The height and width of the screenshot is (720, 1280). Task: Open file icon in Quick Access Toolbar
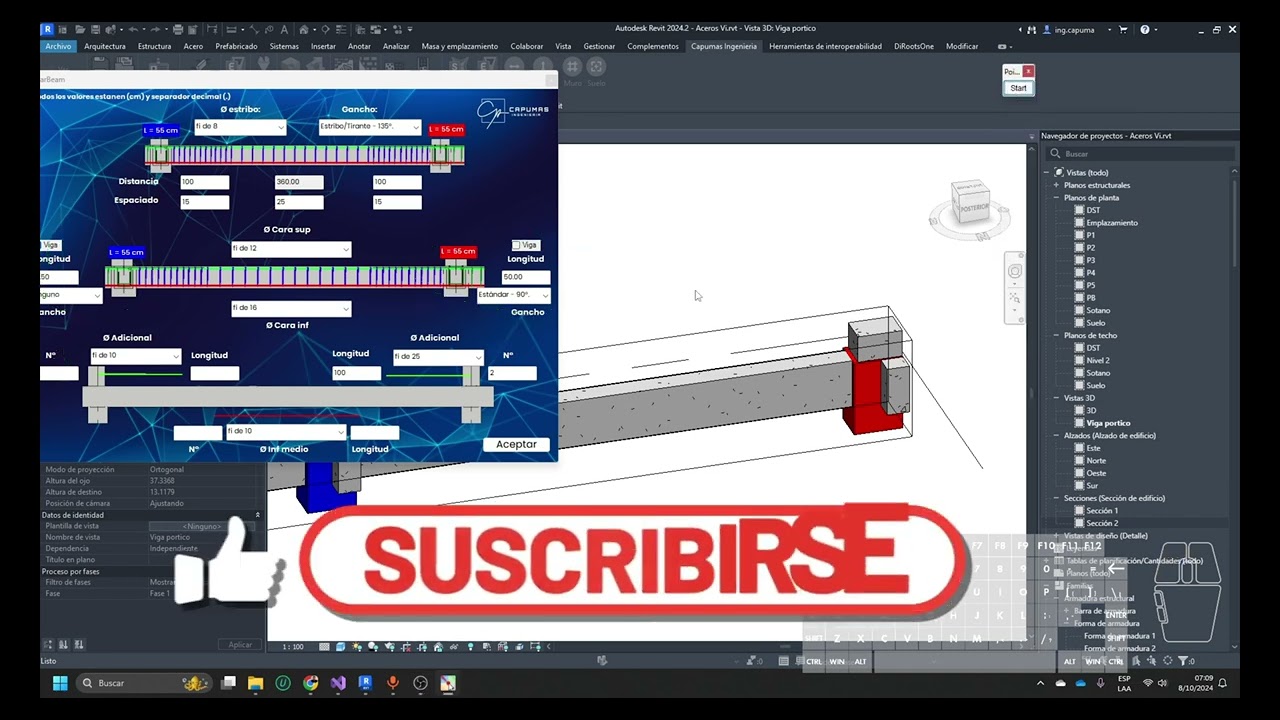(x=80, y=30)
